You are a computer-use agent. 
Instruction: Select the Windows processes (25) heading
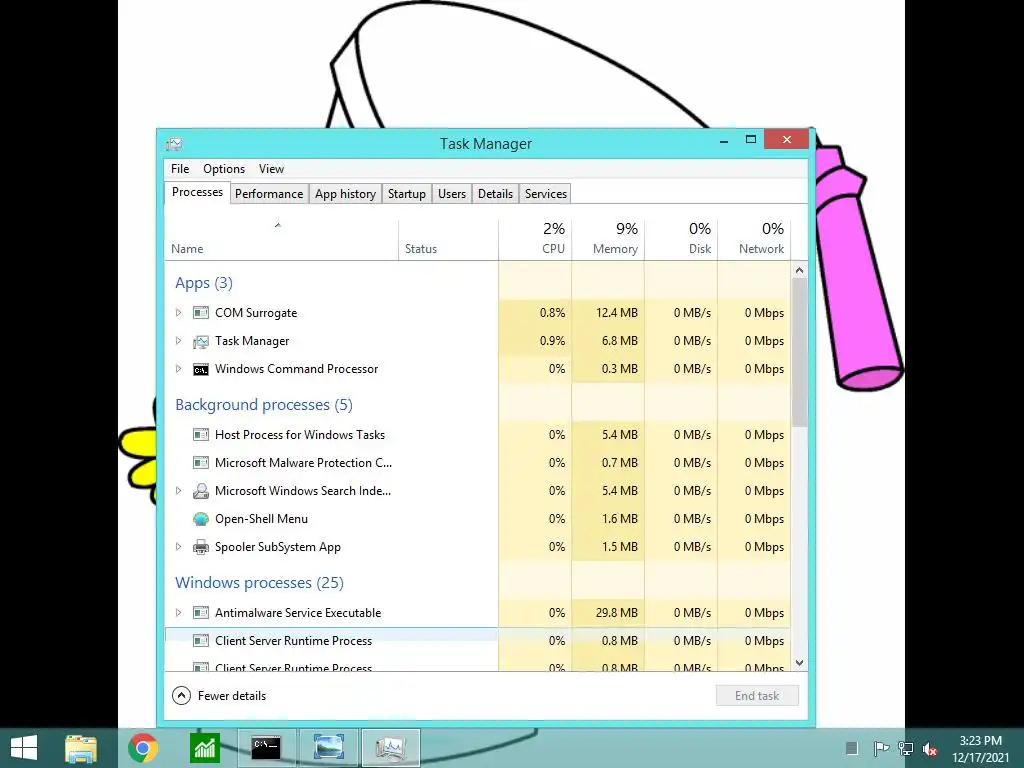[x=259, y=583]
